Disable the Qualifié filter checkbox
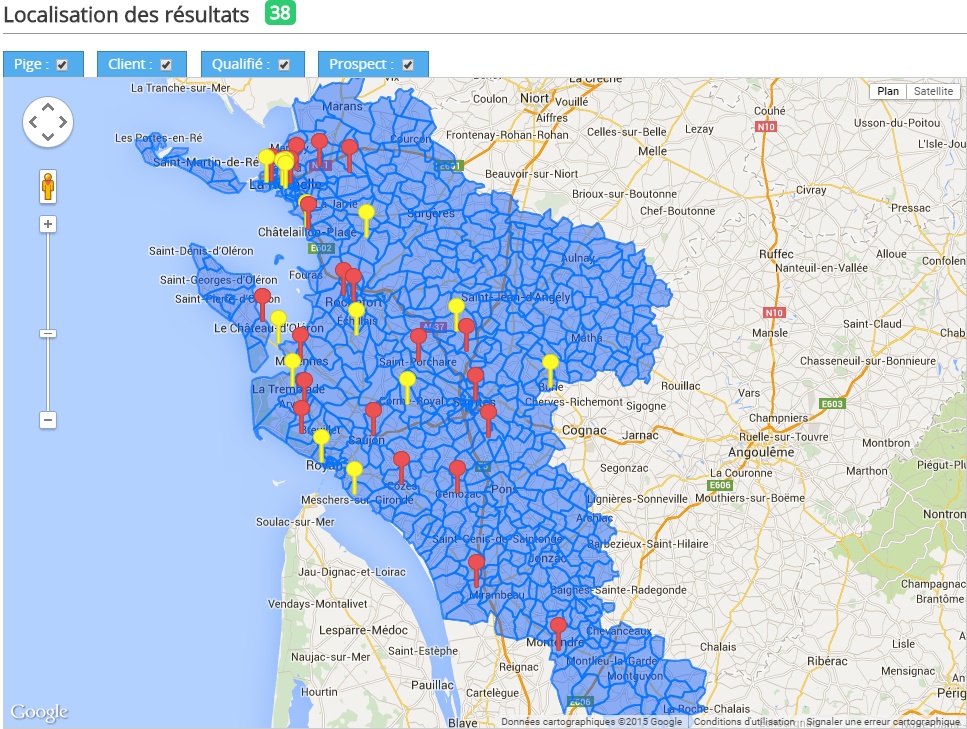The width and height of the screenshot is (967, 729). point(284,65)
